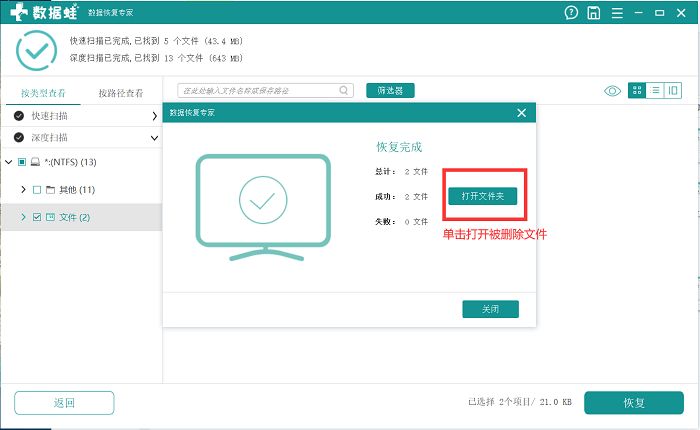Open the help chat bubble icon
700x430 pixels.
(571, 13)
